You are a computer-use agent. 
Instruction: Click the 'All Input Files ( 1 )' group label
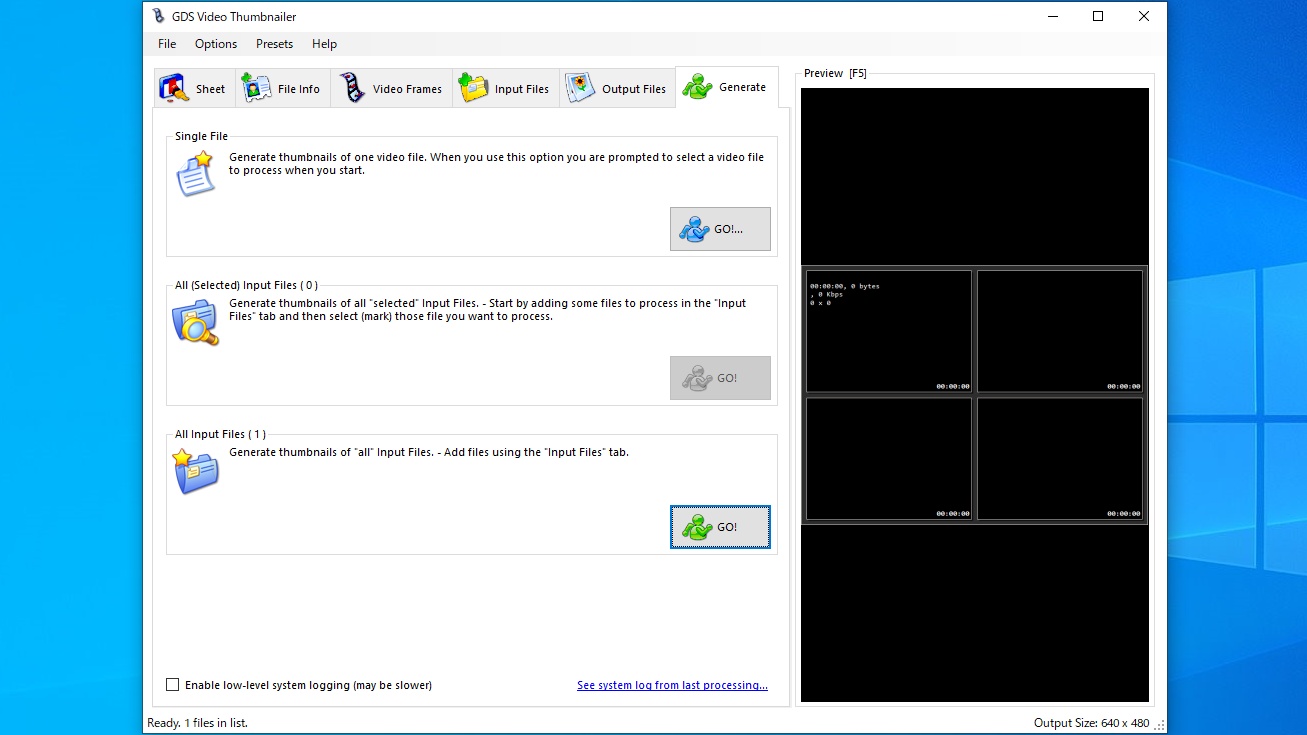coord(220,434)
